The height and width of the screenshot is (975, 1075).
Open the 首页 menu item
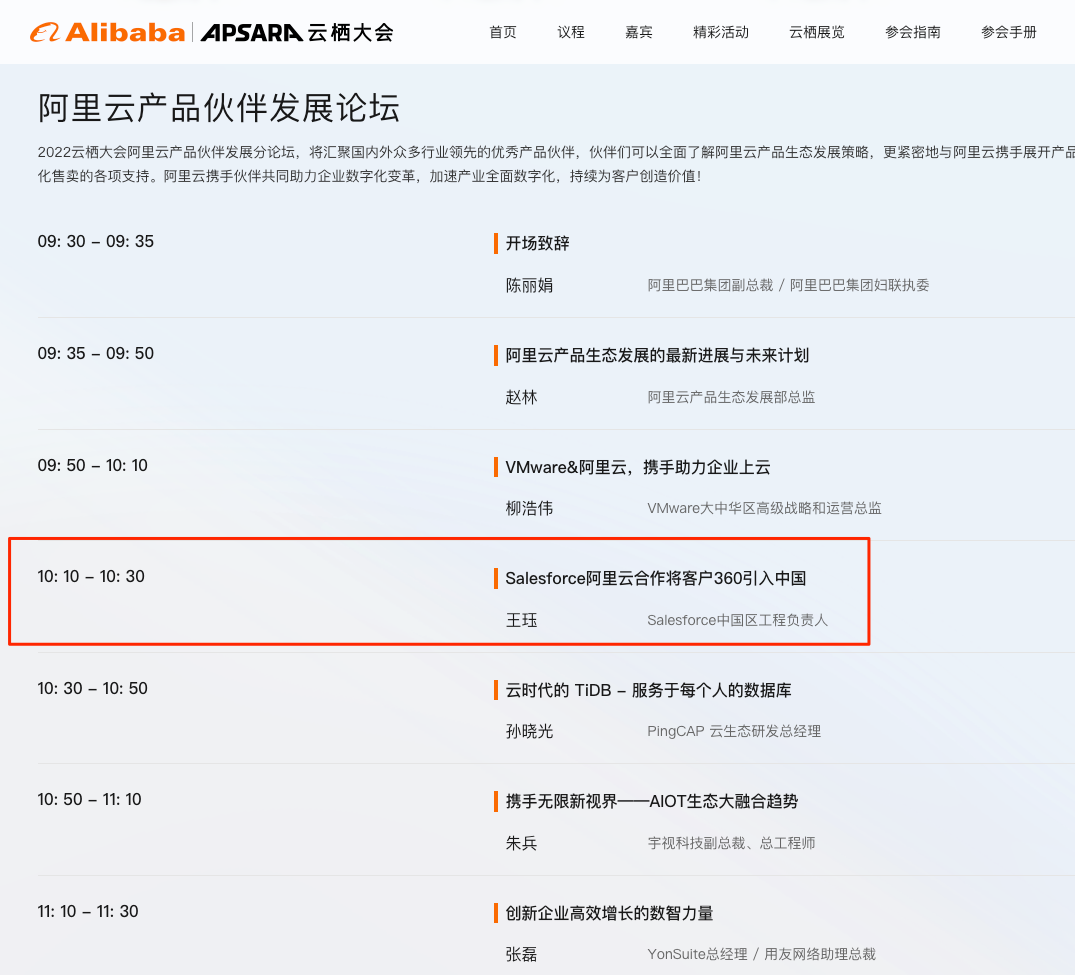[503, 32]
